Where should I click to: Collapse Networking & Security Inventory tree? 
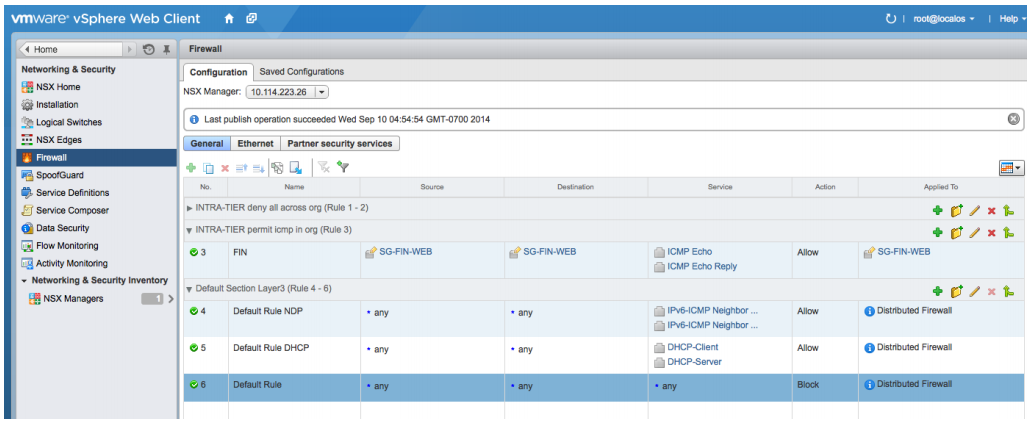[24, 281]
